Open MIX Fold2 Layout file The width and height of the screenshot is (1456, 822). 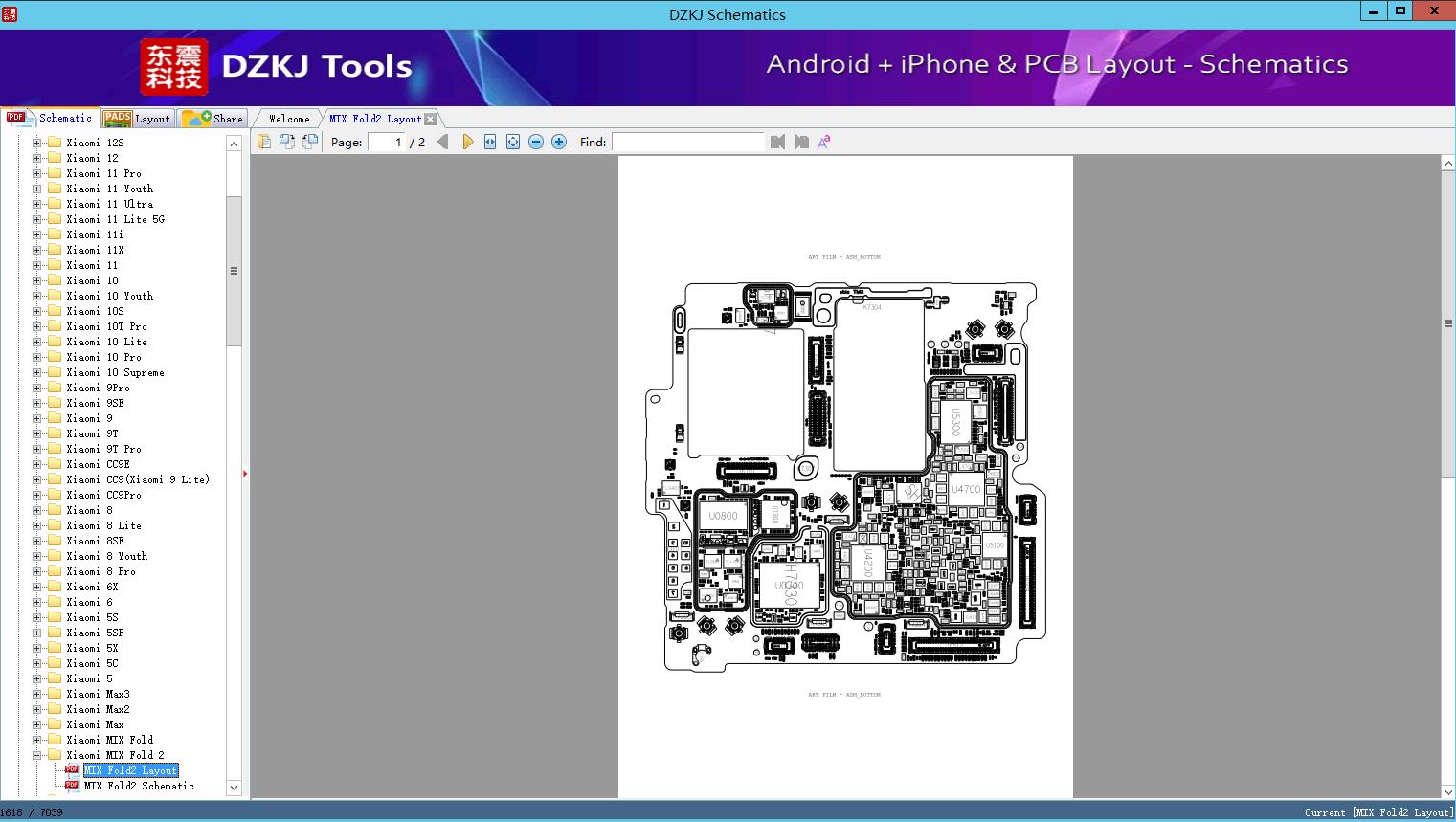coord(130,770)
